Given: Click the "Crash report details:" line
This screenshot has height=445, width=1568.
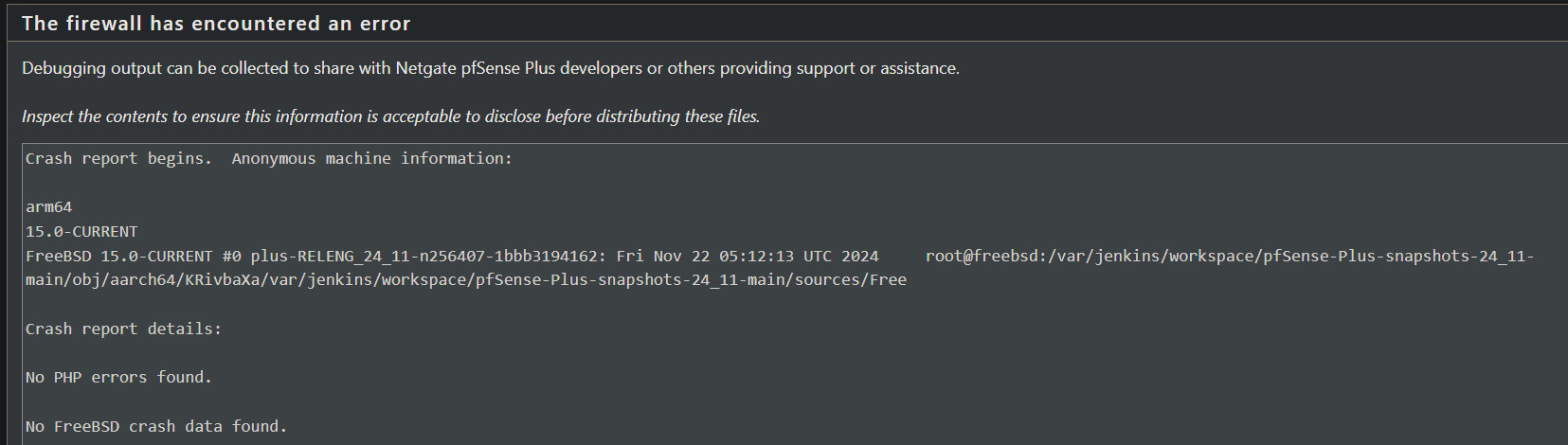Looking at the screenshot, I should point(123,329).
